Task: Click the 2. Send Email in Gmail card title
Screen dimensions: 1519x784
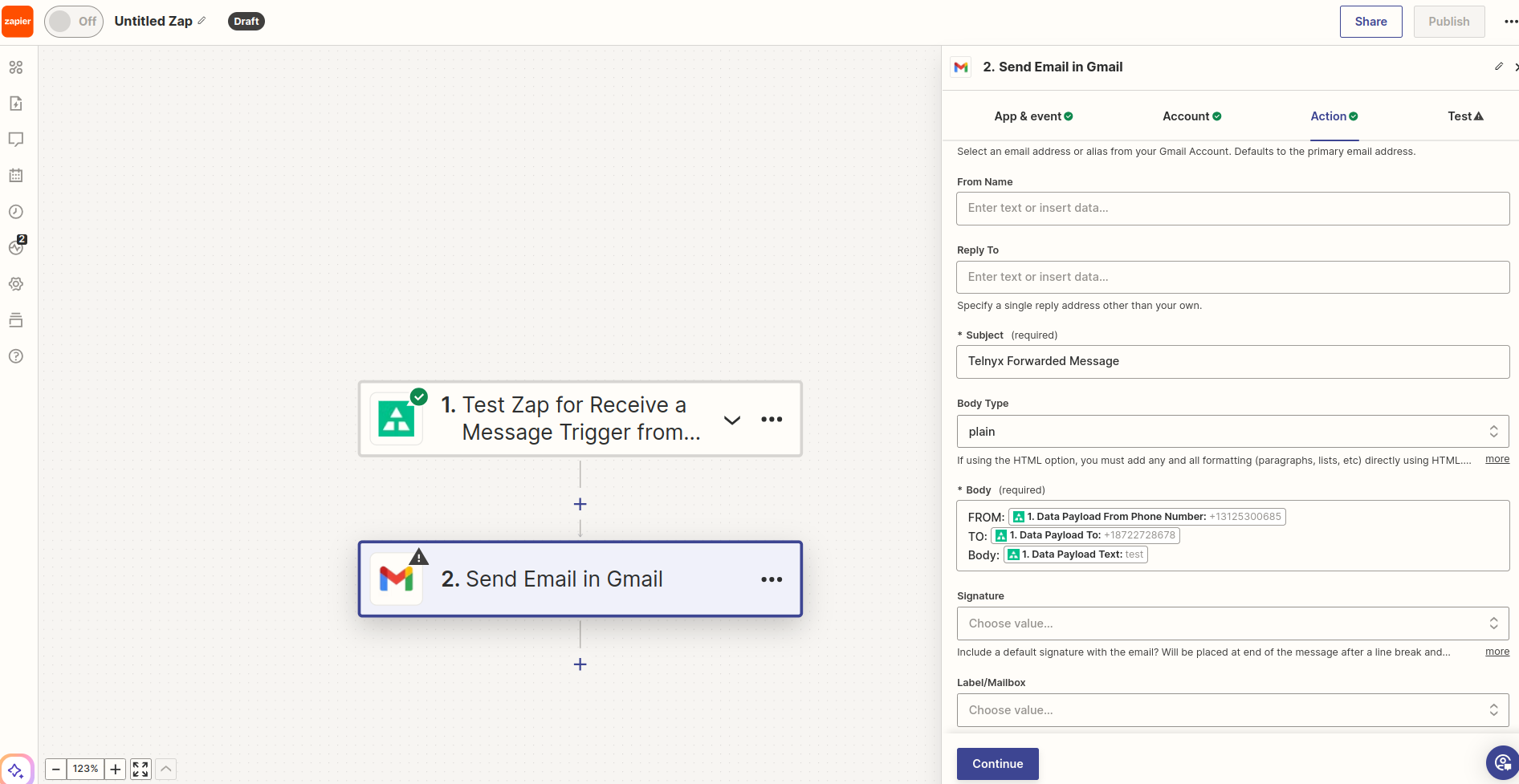Action: point(552,579)
